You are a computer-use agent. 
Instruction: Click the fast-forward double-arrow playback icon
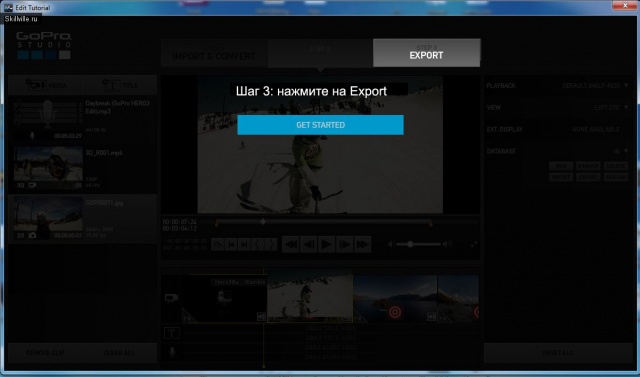(x=362, y=244)
